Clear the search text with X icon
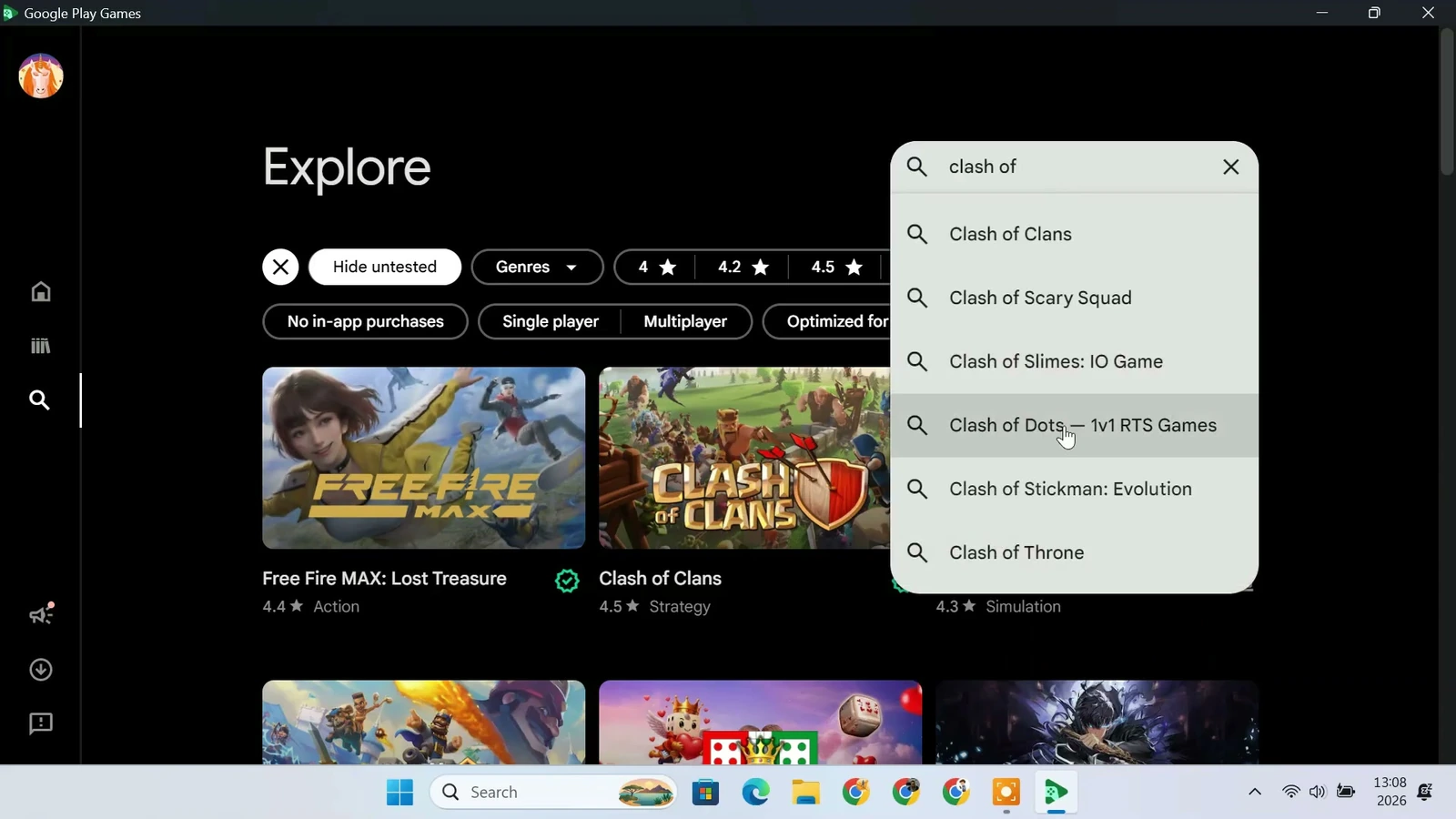This screenshot has width=1456, height=819. pyautogui.click(x=1230, y=167)
